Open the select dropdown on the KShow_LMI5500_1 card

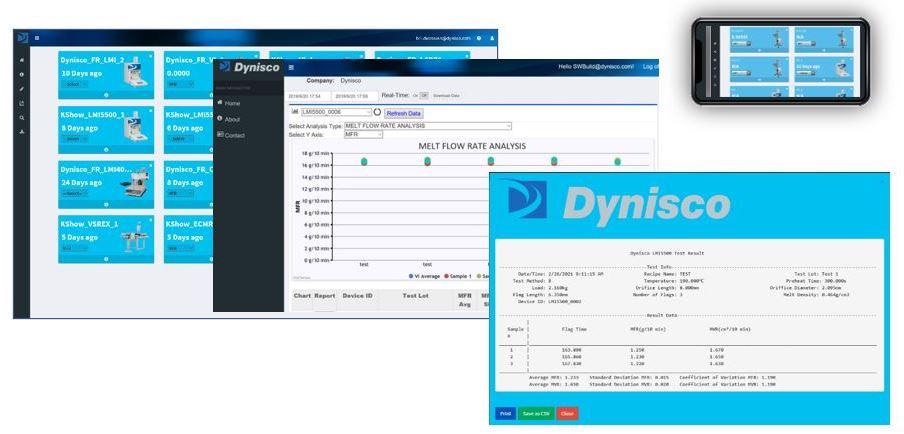(x=74, y=139)
